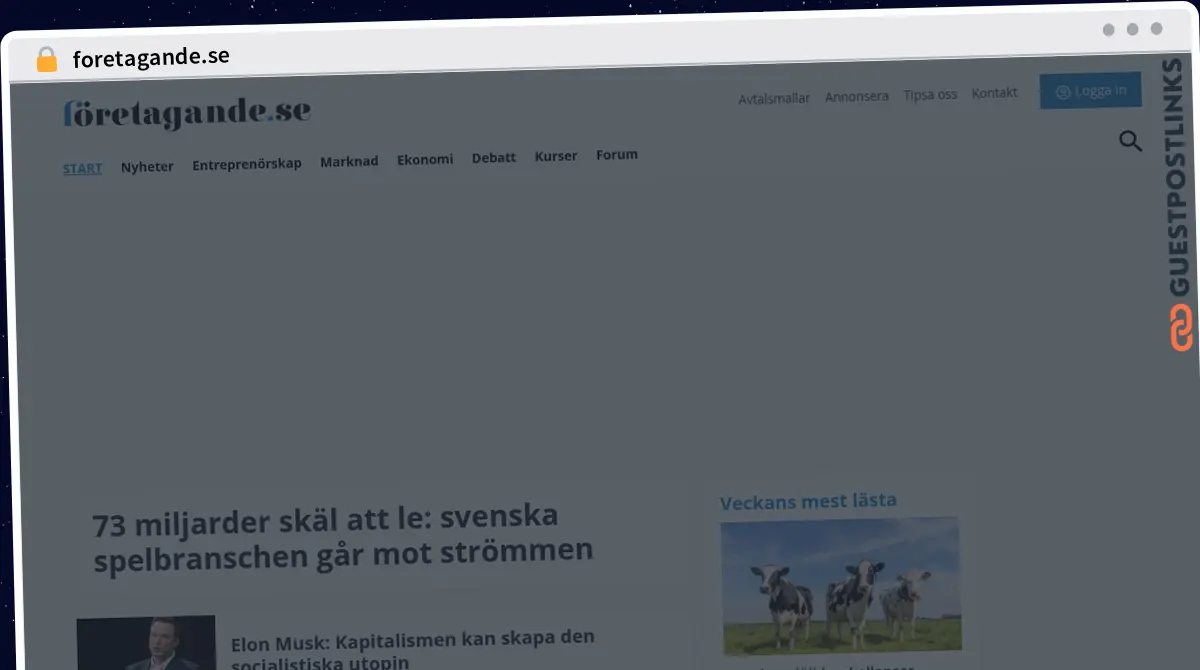Switch to the Forum section
The width and height of the screenshot is (1200, 670).
[616, 154]
